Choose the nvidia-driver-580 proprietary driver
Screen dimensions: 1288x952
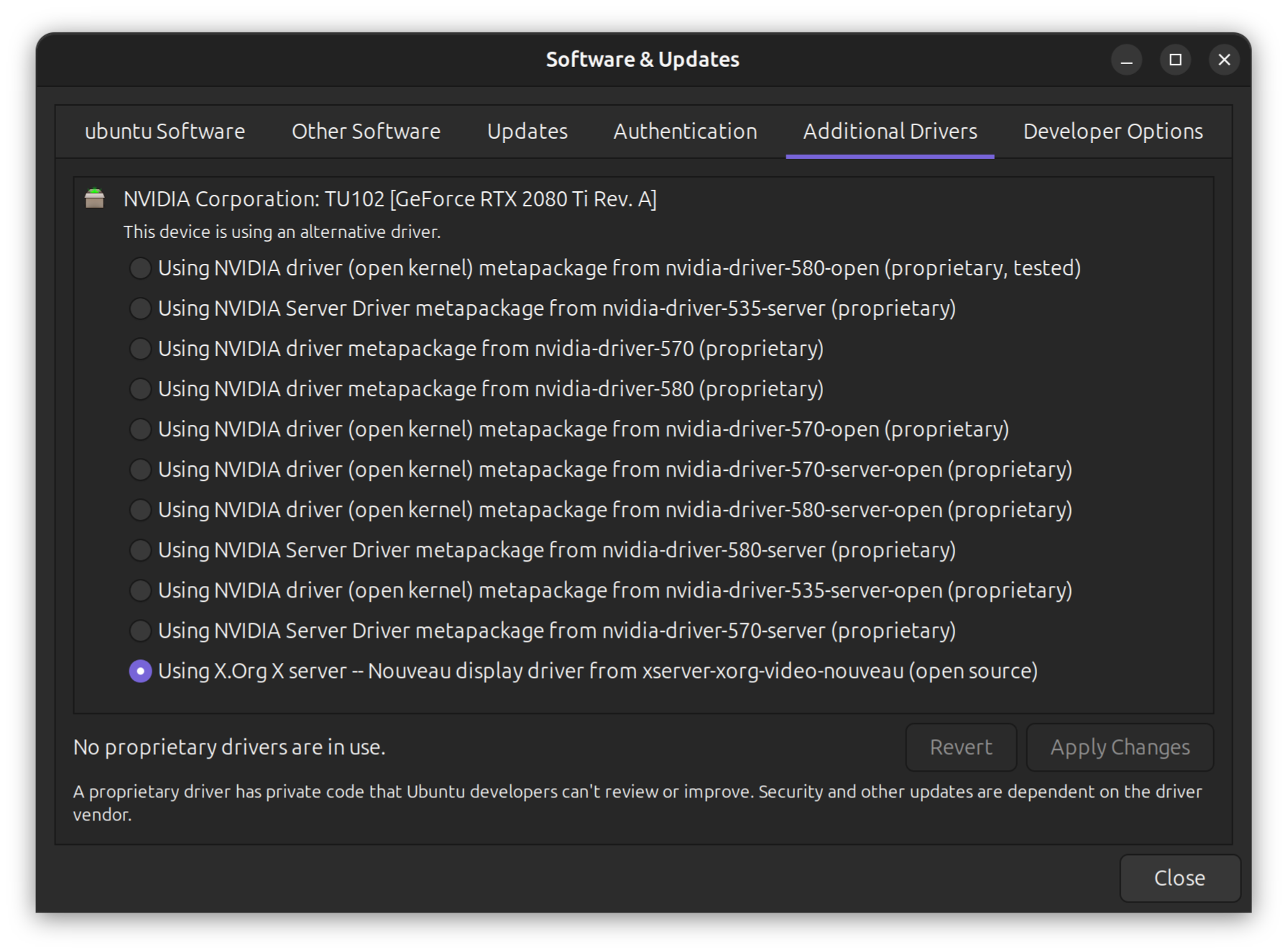click(140, 389)
